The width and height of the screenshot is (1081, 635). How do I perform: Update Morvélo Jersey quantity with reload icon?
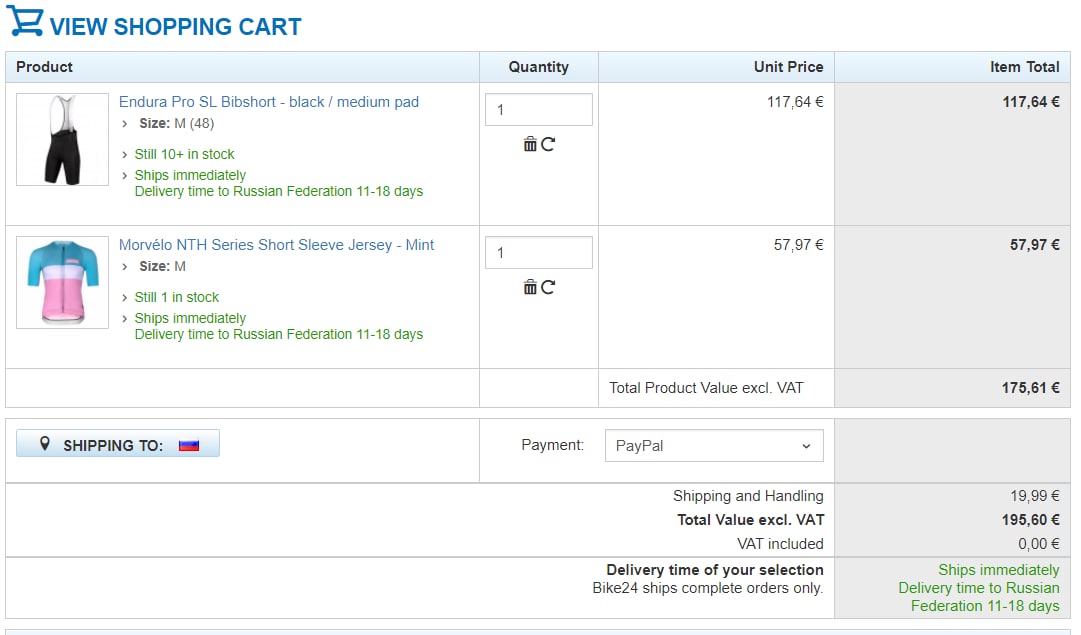pyautogui.click(x=548, y=287)
